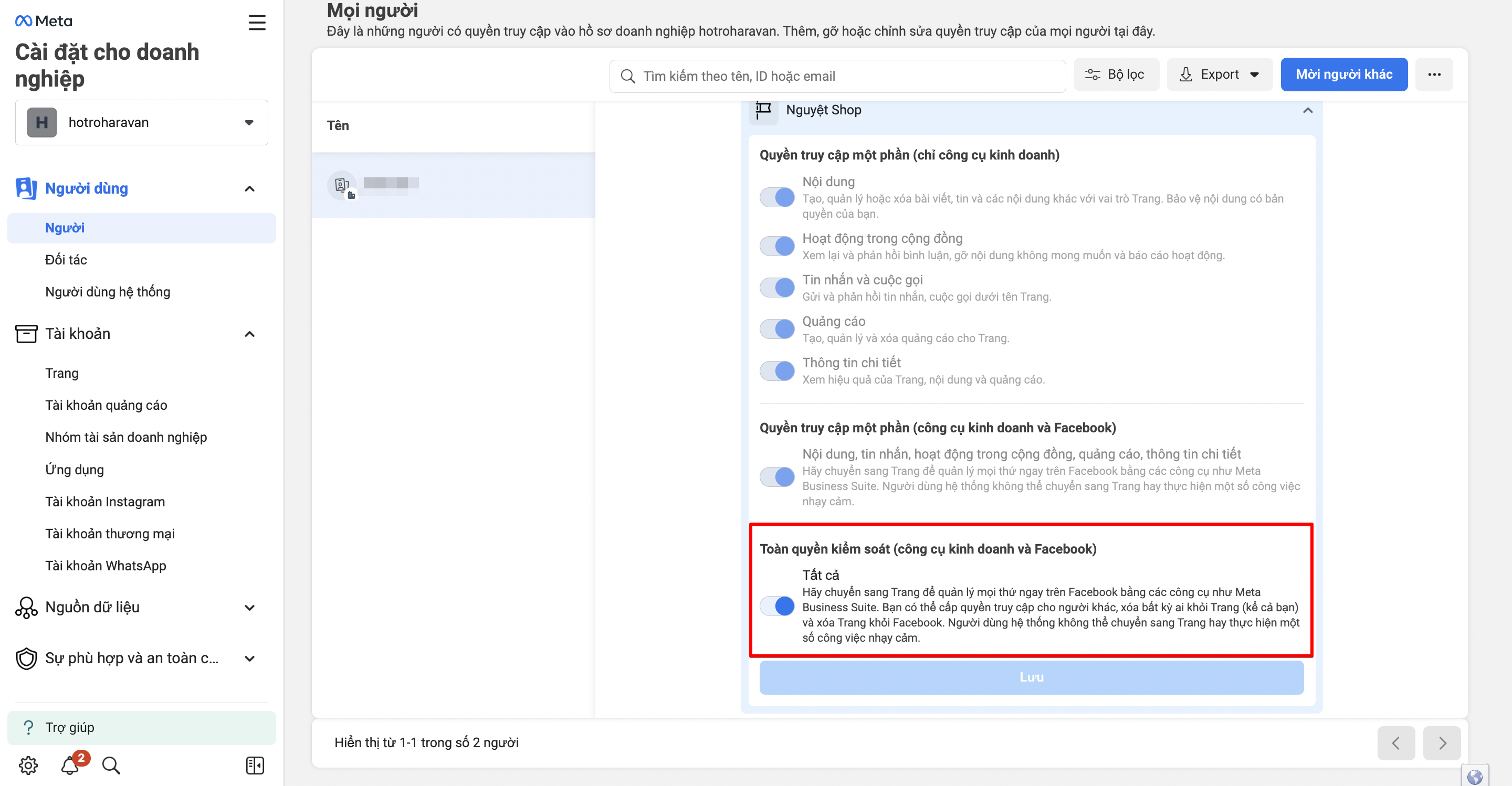Image resolution: width=1512 pixels, height=786 pixels.
Task: Click the settings gear icon
Action: [x=28, y=765]
